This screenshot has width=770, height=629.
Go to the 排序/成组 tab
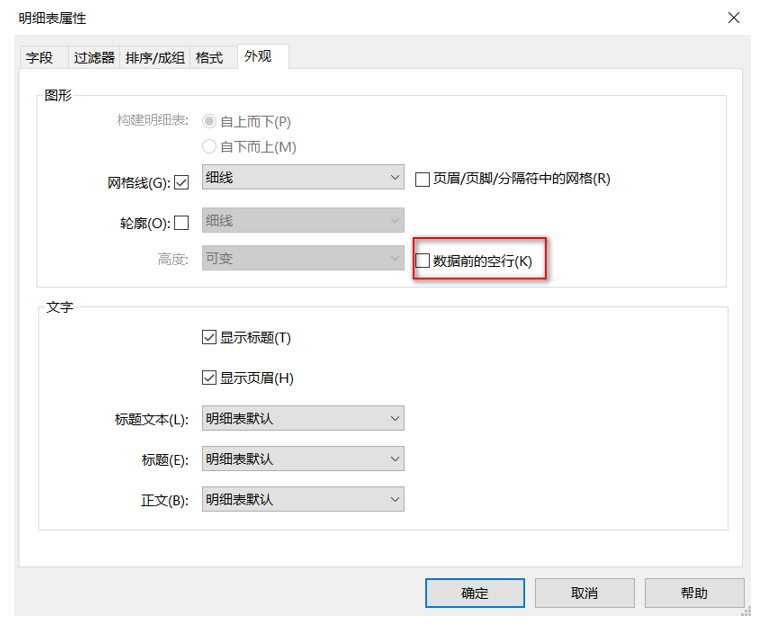[x=154, y=58]
